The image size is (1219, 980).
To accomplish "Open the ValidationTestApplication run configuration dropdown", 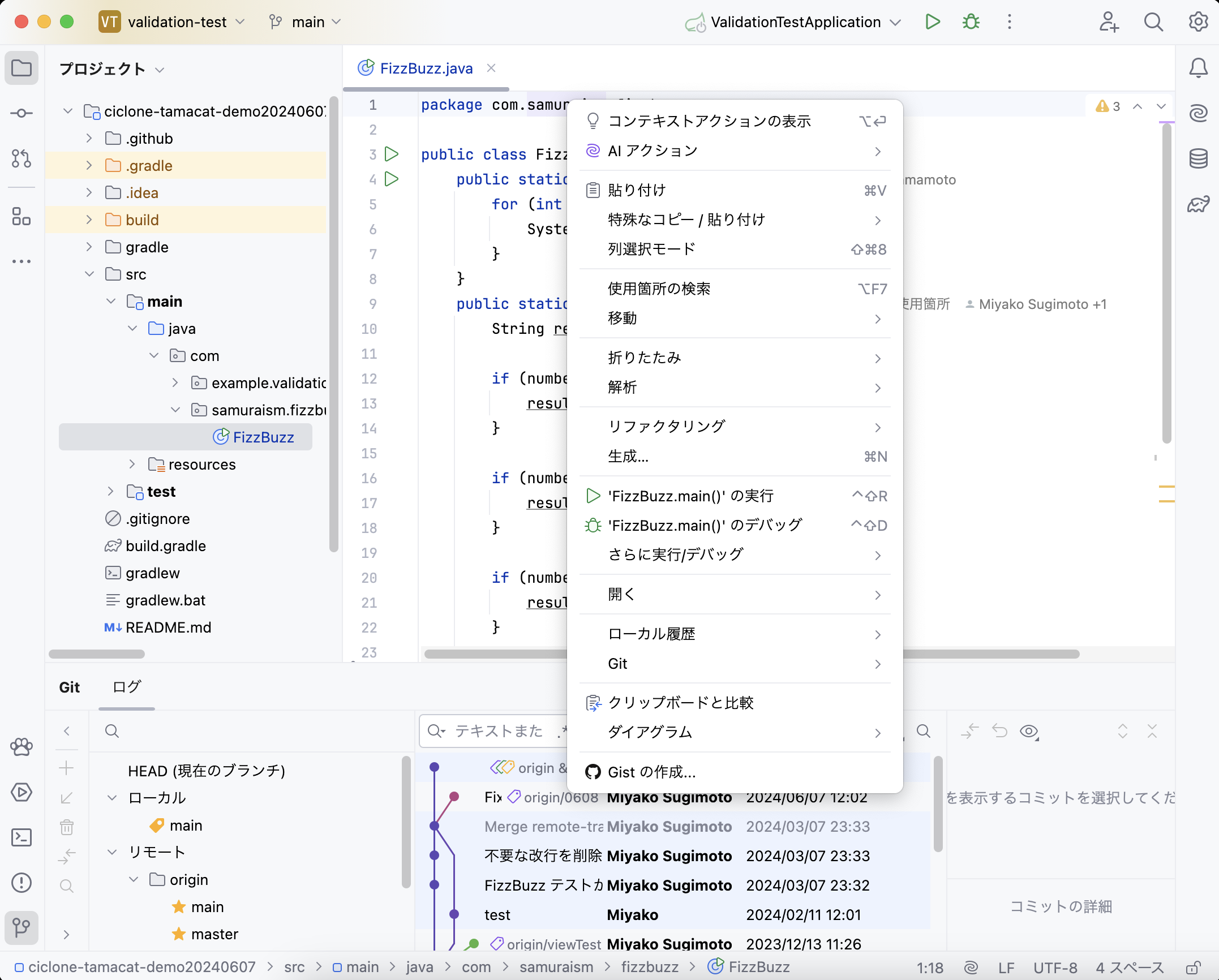I will [x=792, y=22].
